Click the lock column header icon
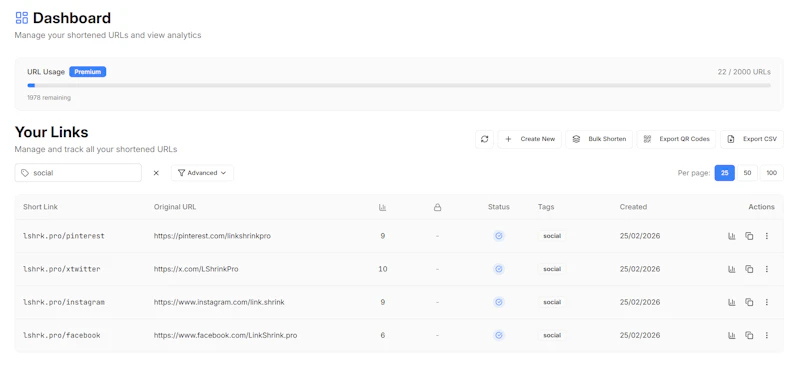This screenshot has width=800, height=366. click(437, 207)
